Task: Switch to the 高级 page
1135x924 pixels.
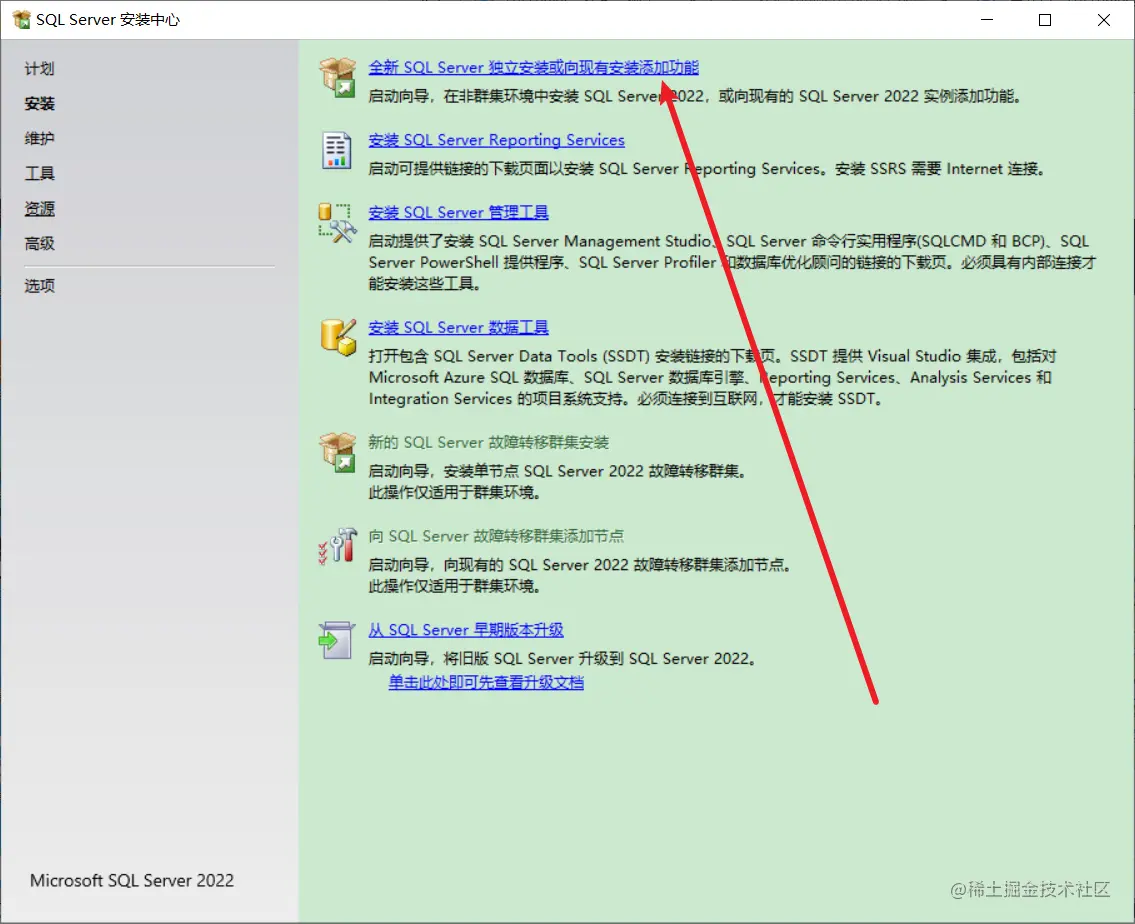Action: click(39, 243)
